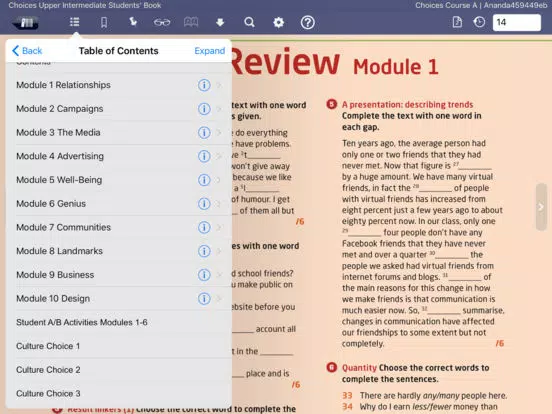Open search with the magnifier icon
The width and height of the screenshot is (552, 414).
(x=249, y=23)
